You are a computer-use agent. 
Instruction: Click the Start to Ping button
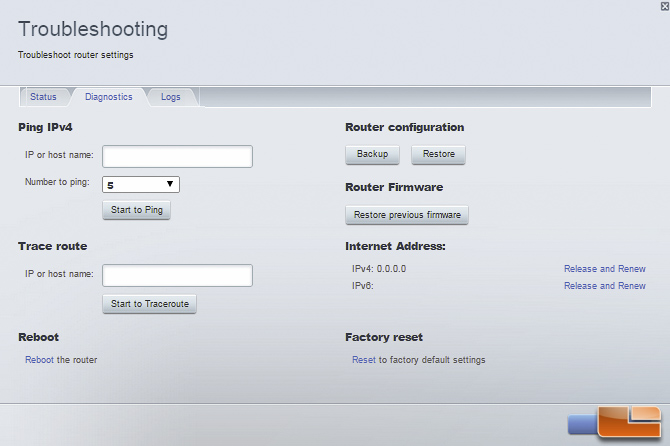(136, 210)
